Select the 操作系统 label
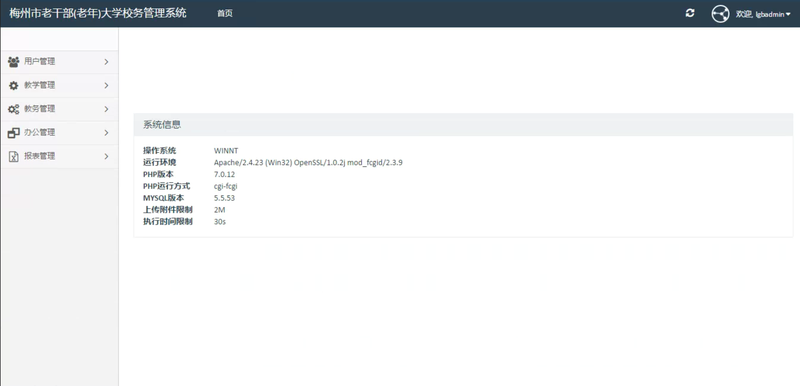The image size is (800, 386). click(x=159, y=150)
